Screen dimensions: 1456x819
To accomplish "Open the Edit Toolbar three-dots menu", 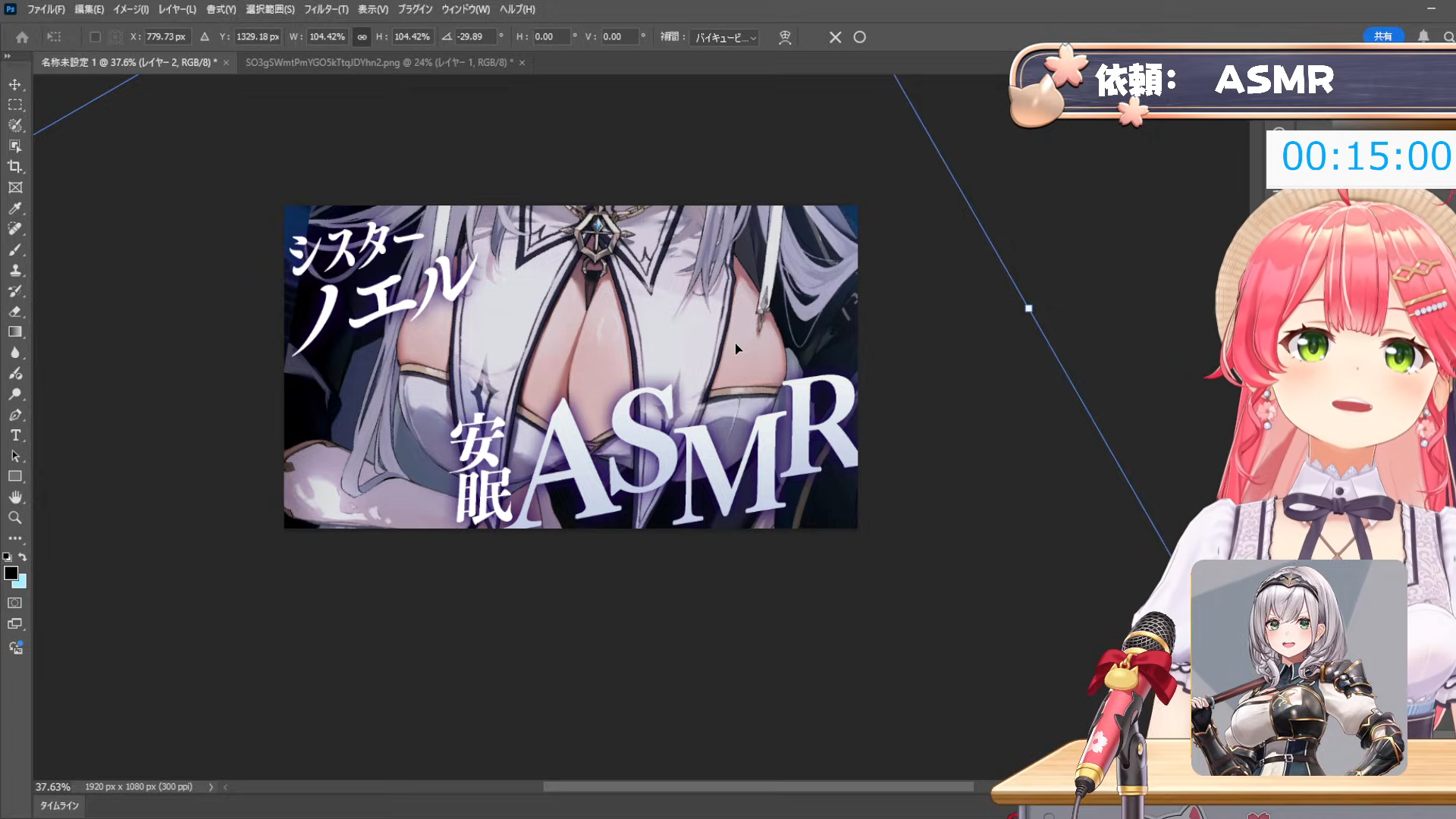I will 15,538.
